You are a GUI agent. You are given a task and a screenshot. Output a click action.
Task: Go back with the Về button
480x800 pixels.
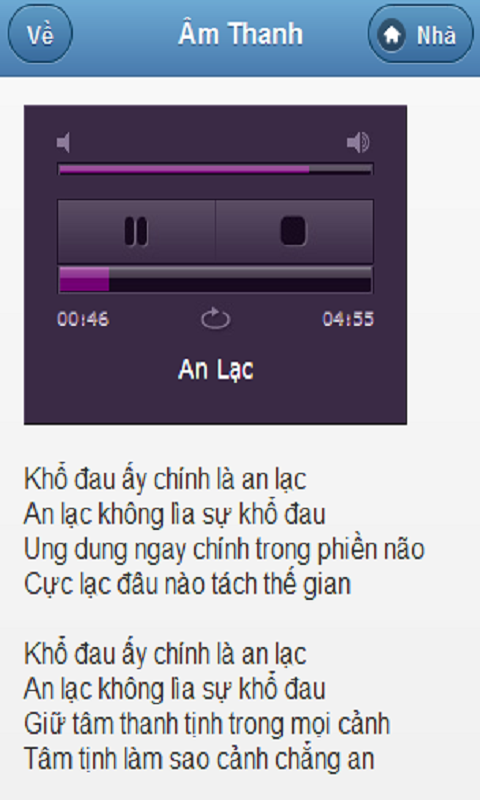click(x=40, y=34)
